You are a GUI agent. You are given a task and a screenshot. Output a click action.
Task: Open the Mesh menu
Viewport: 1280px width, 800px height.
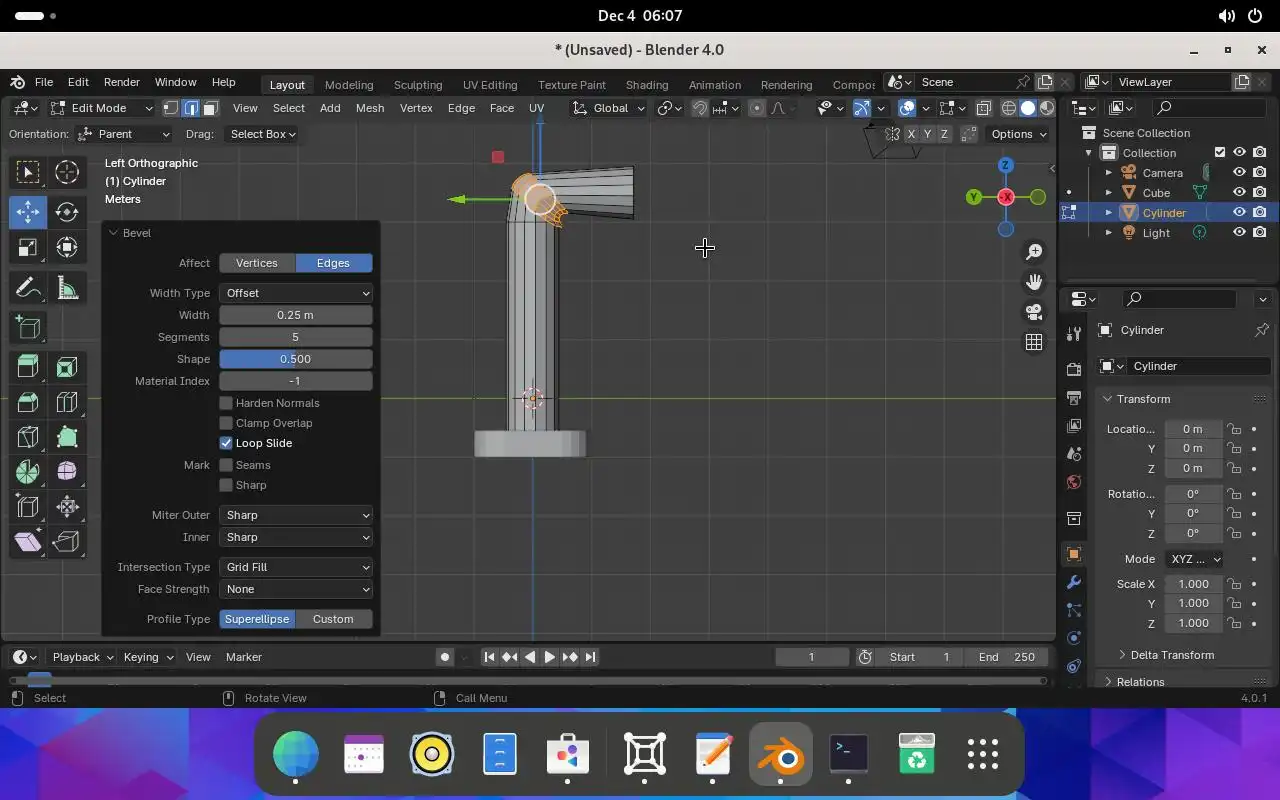[x=370, y=108]
